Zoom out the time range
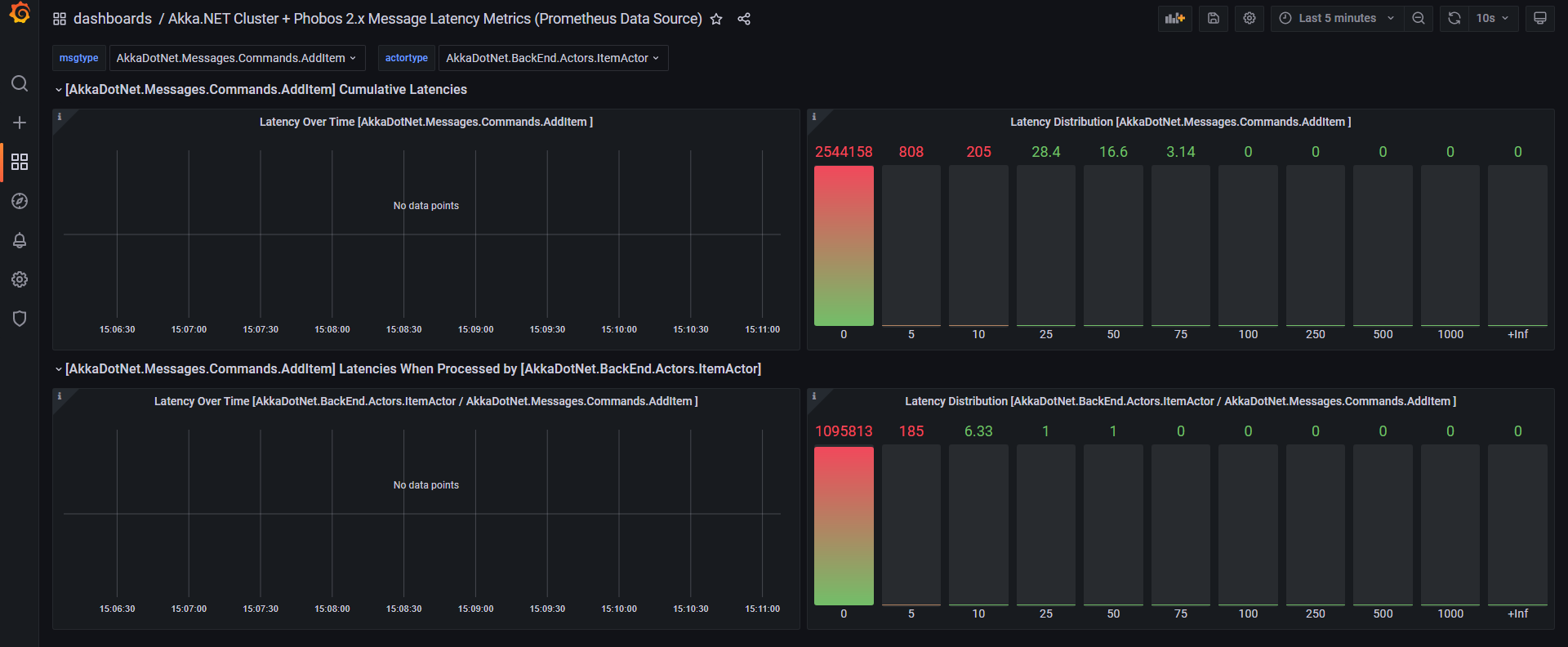The height and width of the screenshot is (647, 1568). [1419, 18]
